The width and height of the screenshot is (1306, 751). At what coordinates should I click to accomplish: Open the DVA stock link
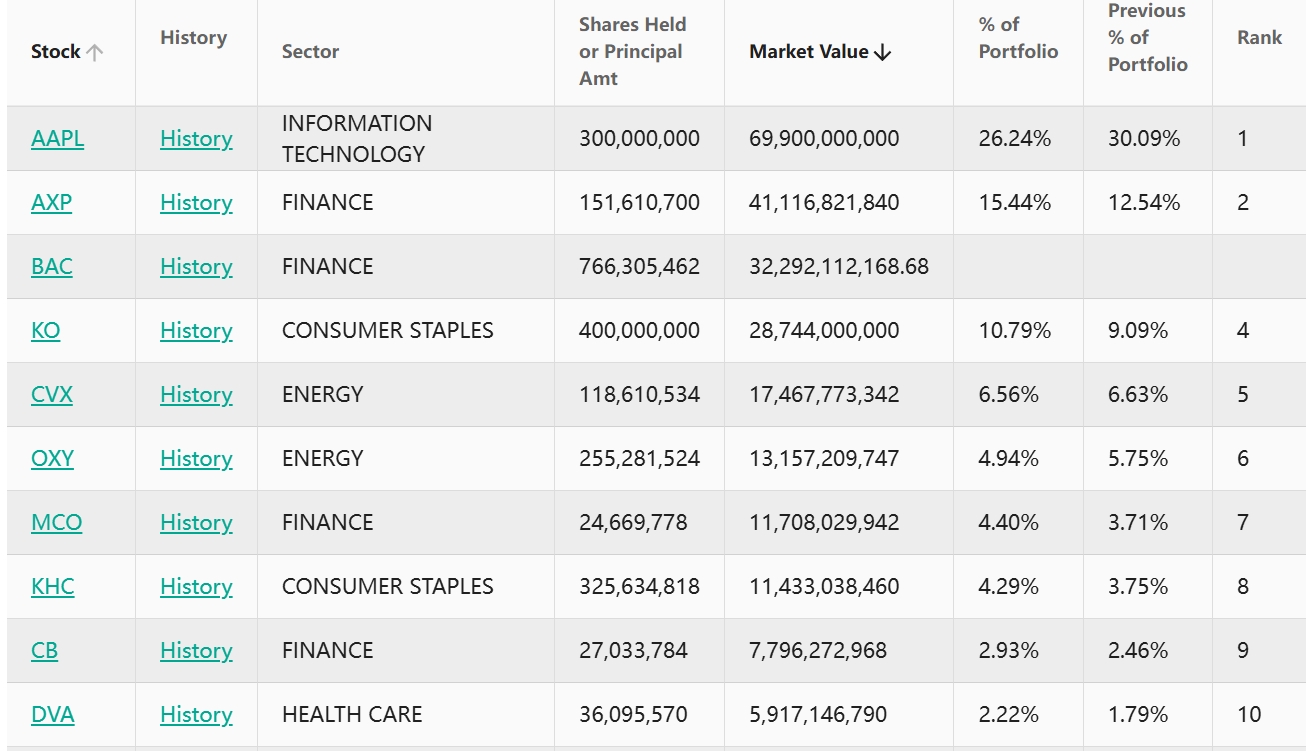point(52,715)
